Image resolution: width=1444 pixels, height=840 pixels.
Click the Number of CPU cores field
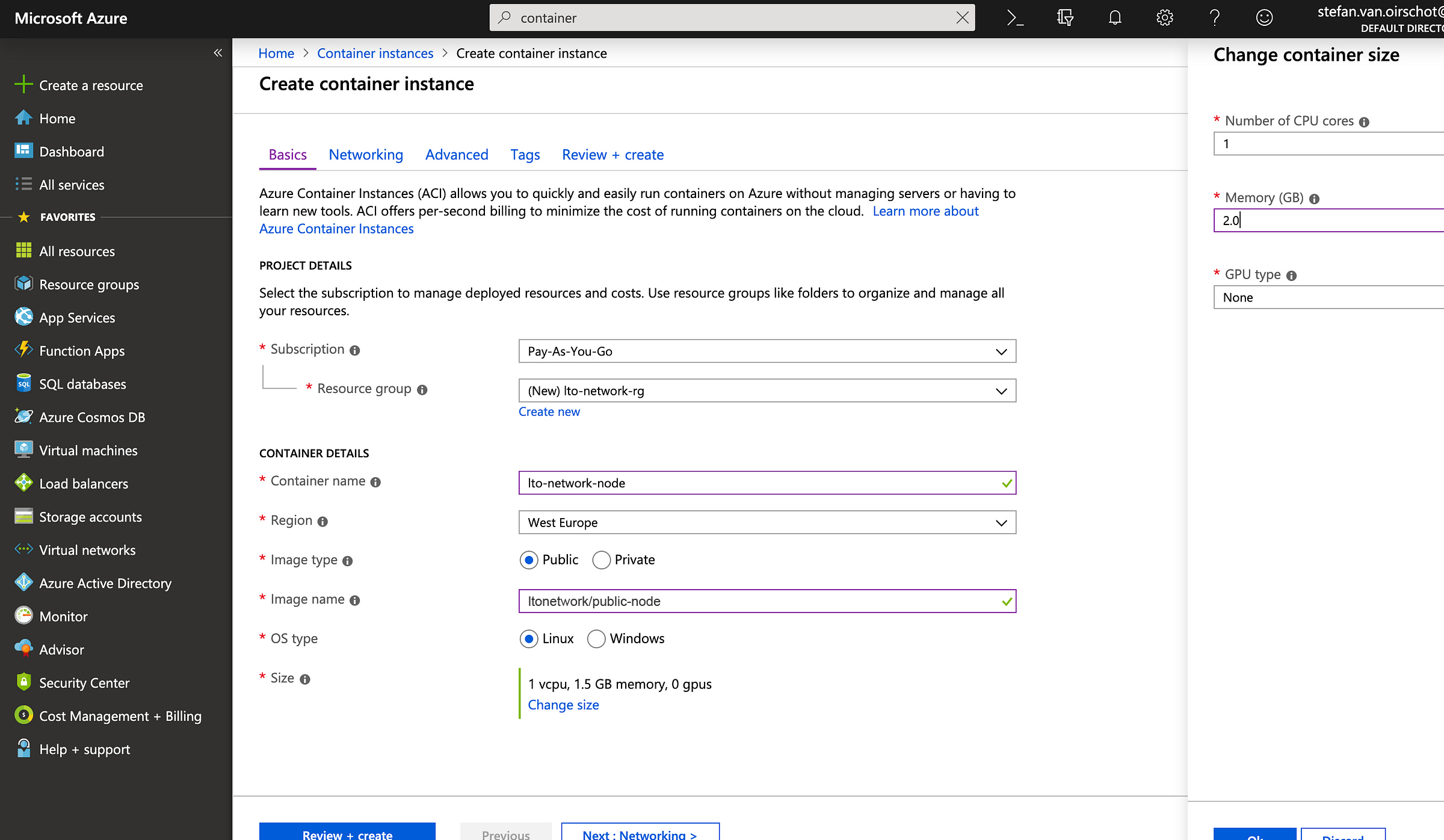coord(1328,144)
